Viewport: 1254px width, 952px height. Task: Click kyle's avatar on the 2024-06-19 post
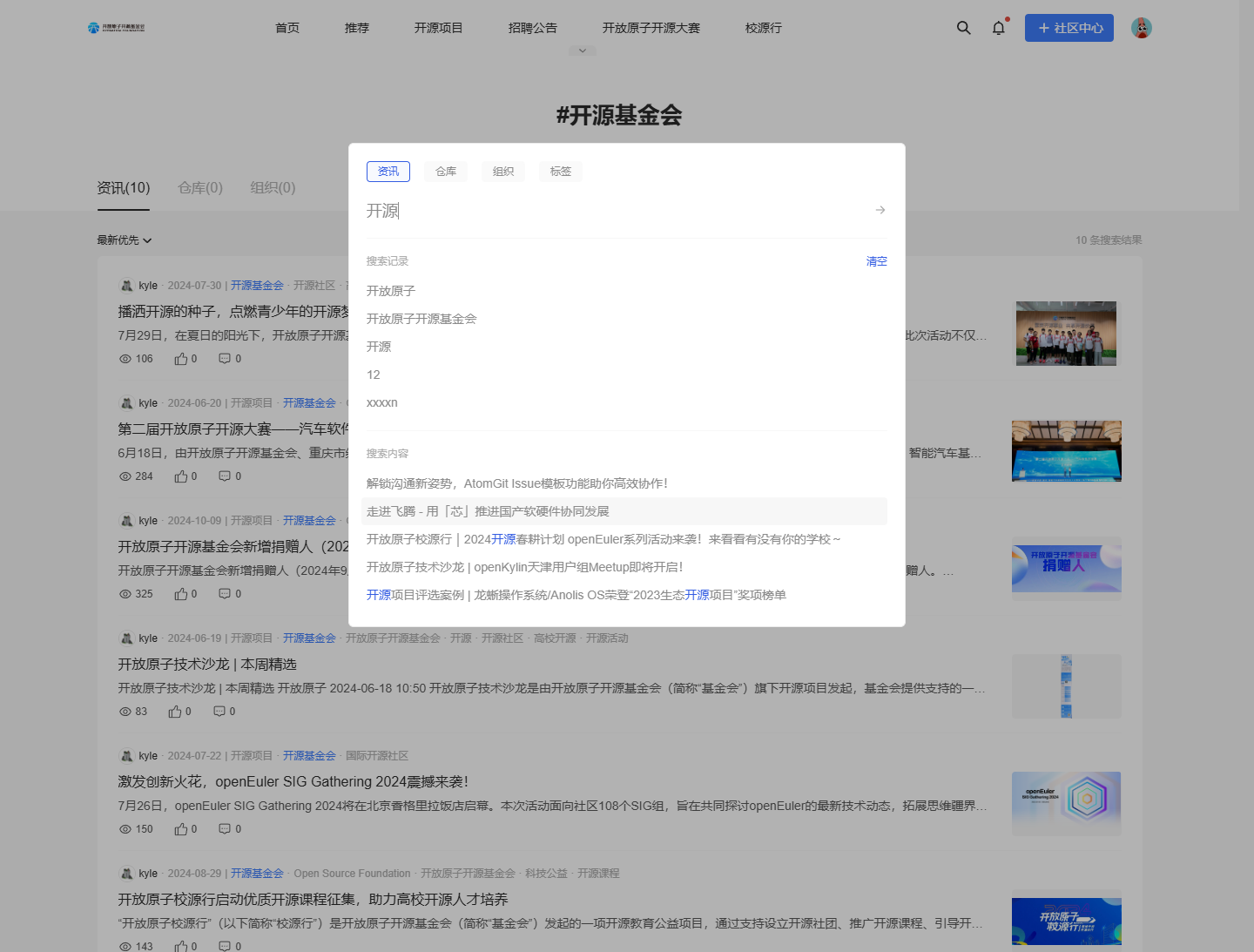pyautogui.click(x=126, y=638)
